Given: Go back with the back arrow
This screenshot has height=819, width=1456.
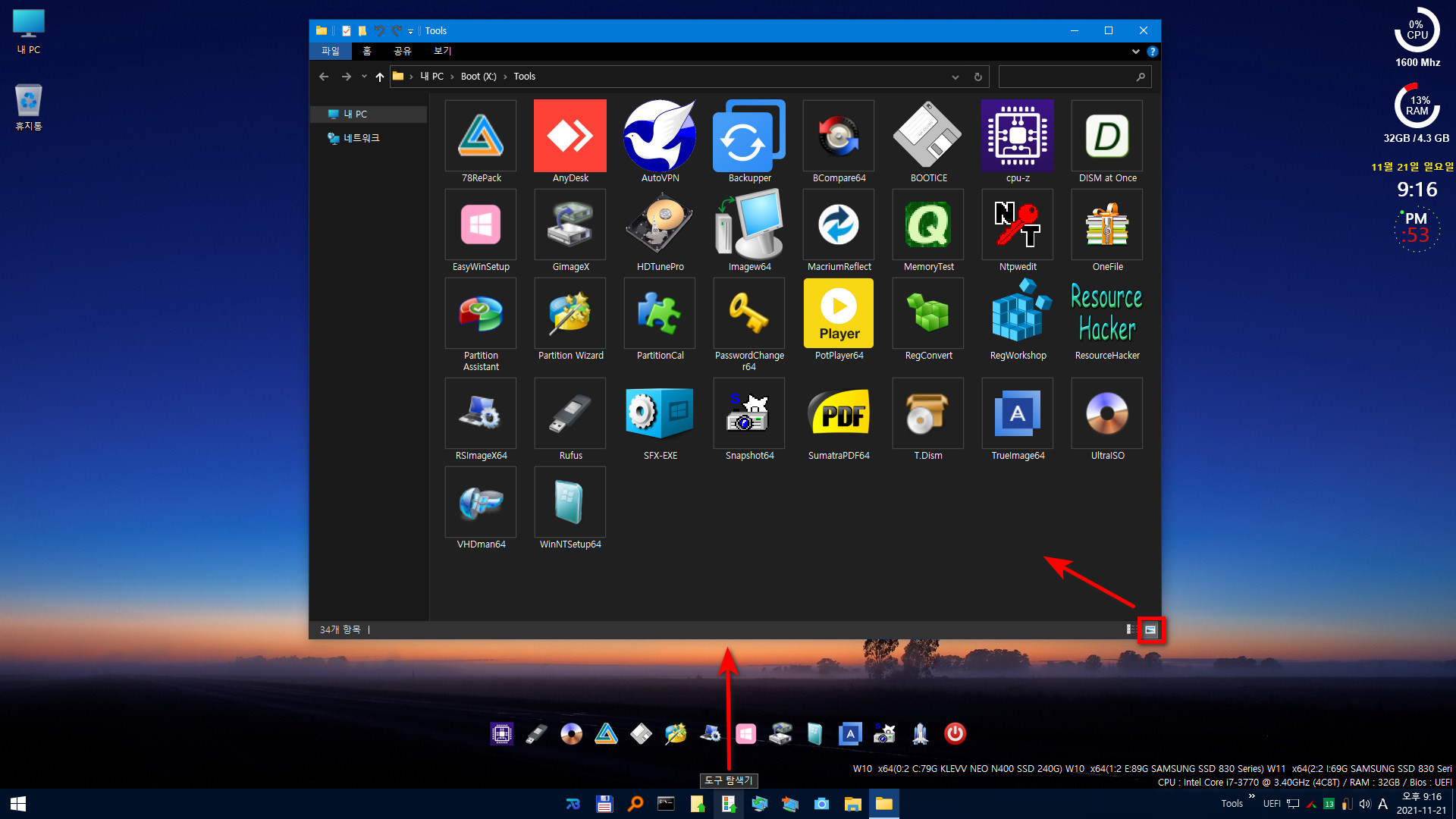Looking at the screenshot, I should click(x=324, y=77).
